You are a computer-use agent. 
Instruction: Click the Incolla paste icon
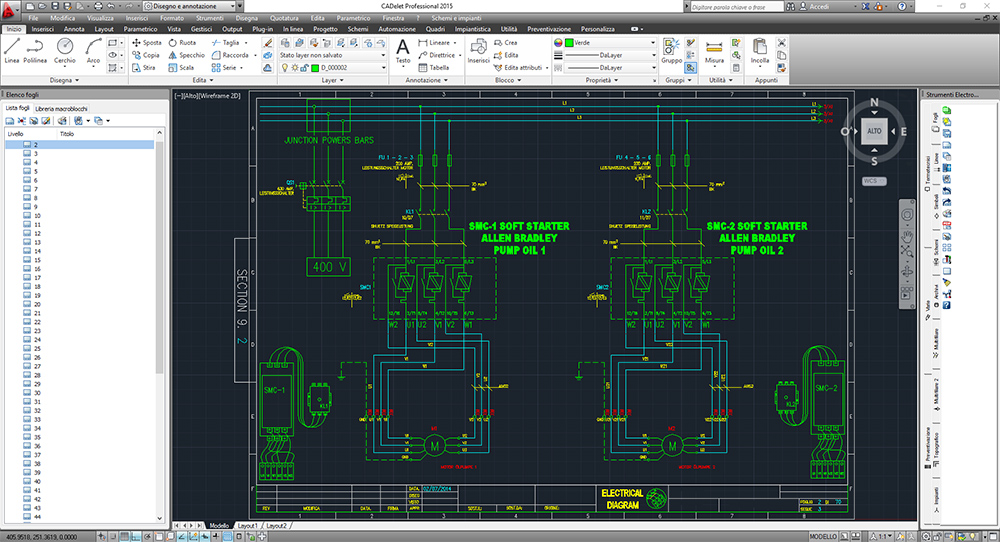[x=760, y=51]
